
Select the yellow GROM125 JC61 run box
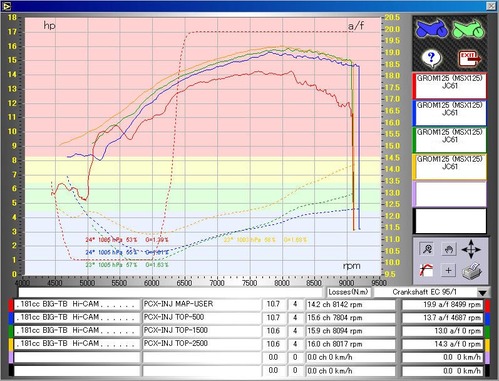coord(450,167)
